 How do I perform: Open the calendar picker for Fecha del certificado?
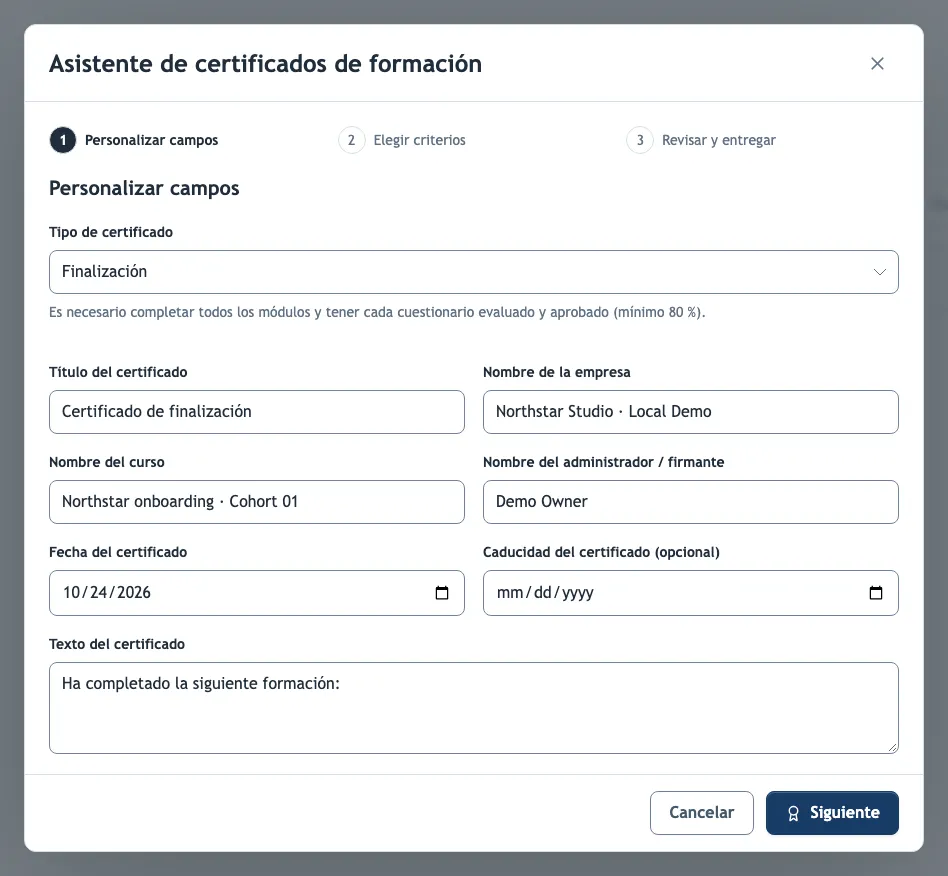pos(442,593)
